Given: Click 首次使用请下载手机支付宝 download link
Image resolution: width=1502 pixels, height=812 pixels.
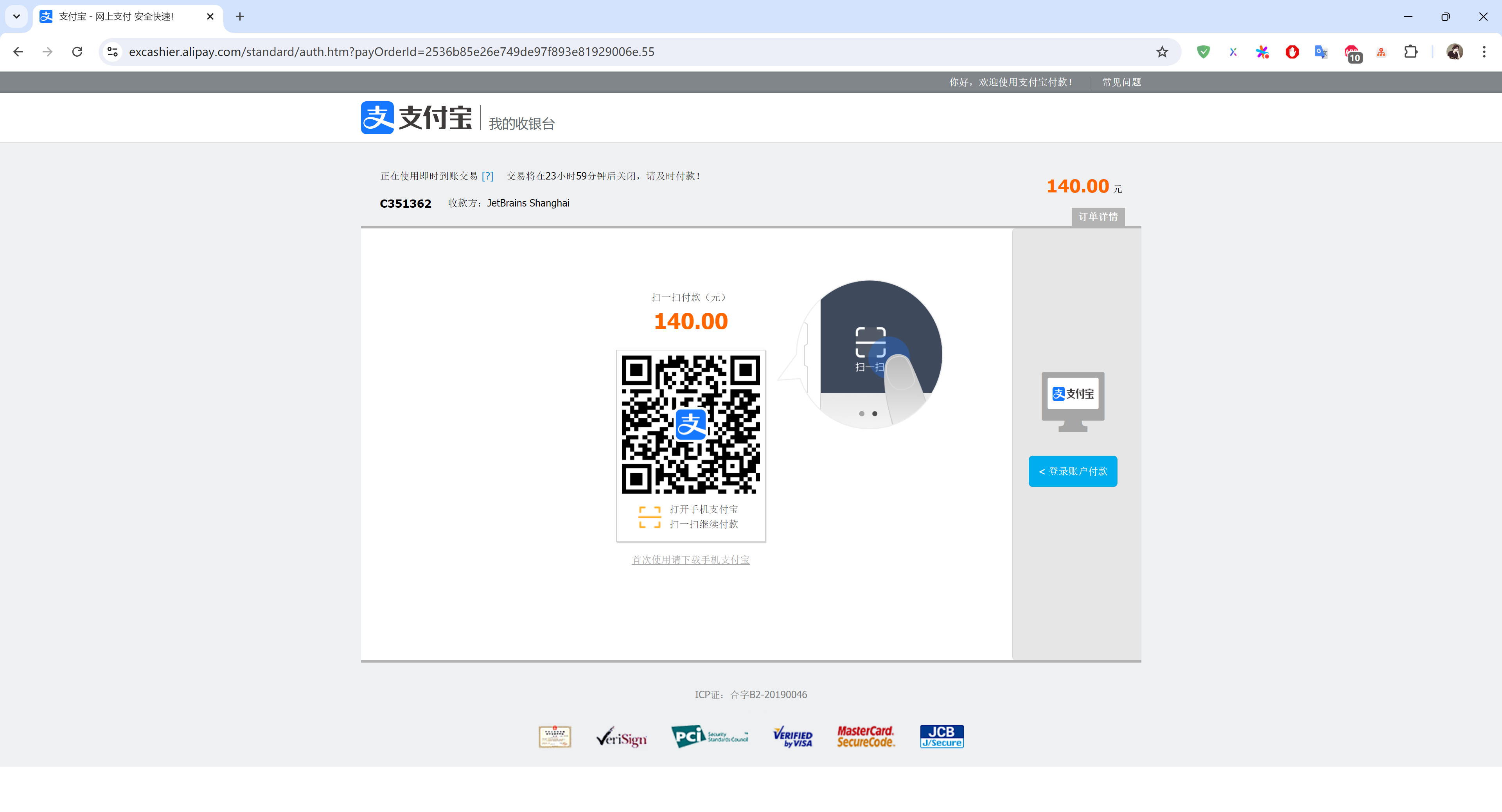Looking at the screenshot, I should pos(690,560).
